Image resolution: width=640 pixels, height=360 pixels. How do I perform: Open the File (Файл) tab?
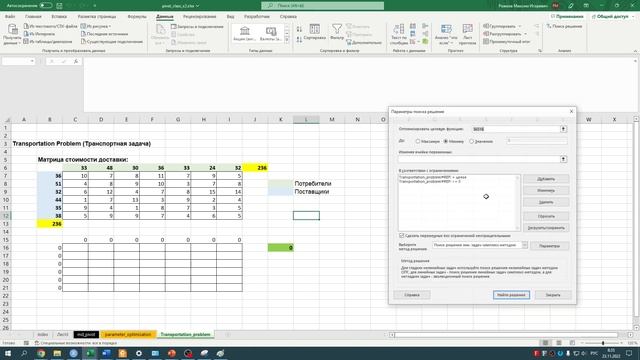[10, 17]
